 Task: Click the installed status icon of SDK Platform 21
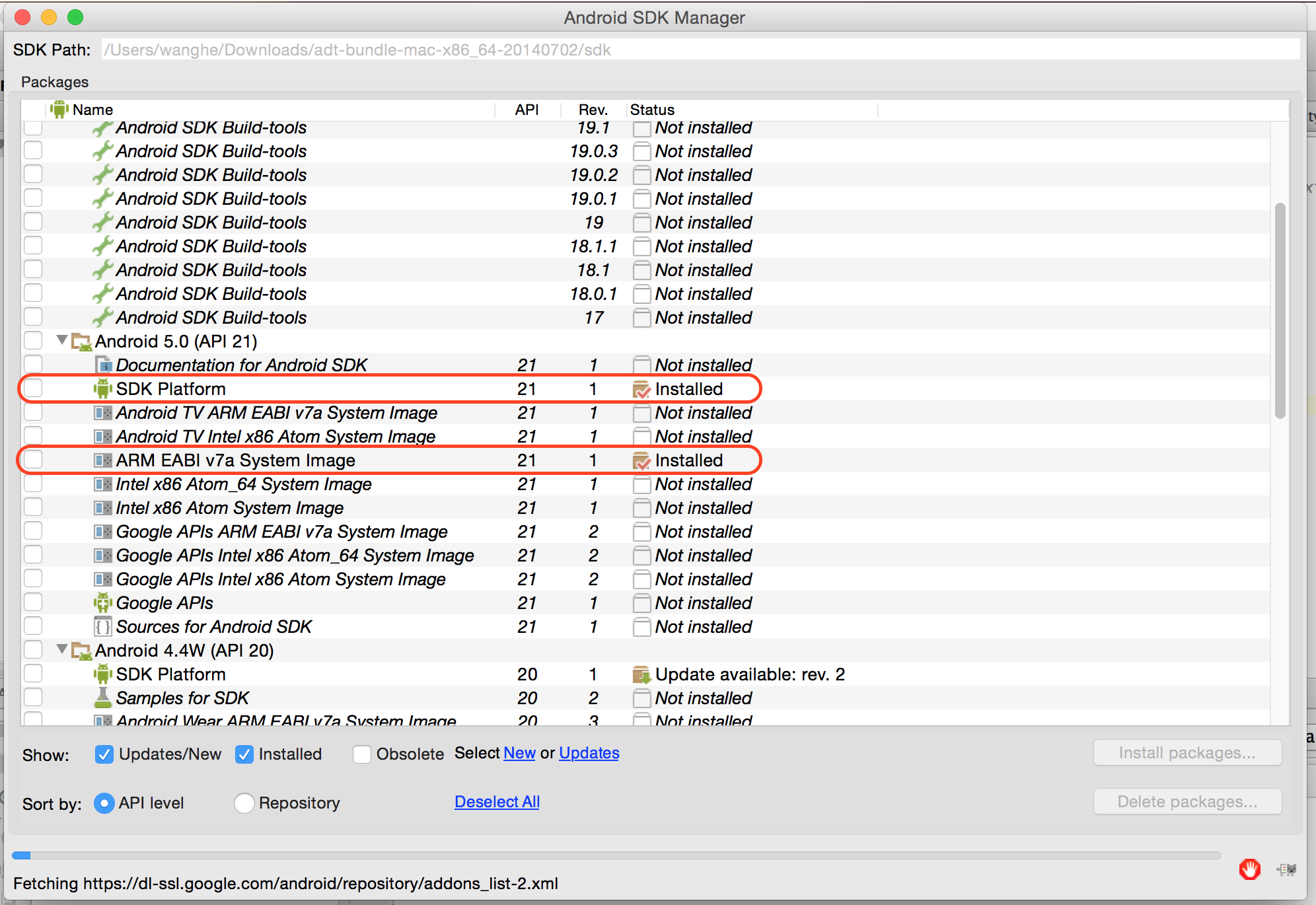(641, 389)
